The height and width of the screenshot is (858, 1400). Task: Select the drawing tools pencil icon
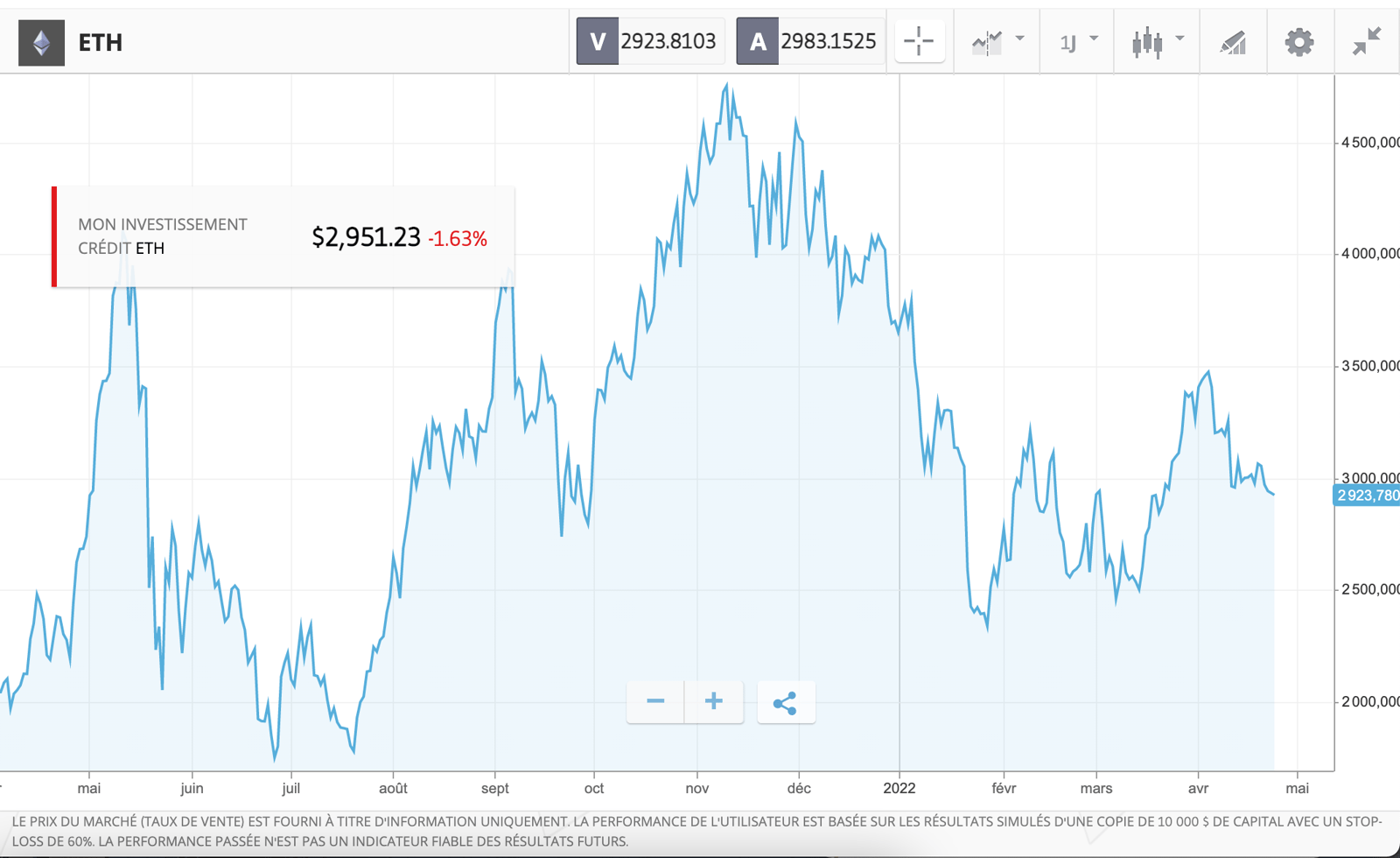click(1233, 41)
